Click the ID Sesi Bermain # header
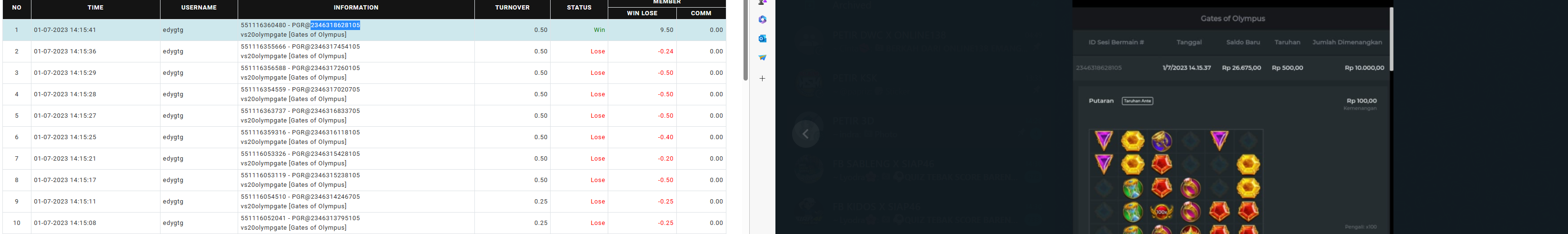The width and height of the screenshot is (1568, 234). 1116,43
